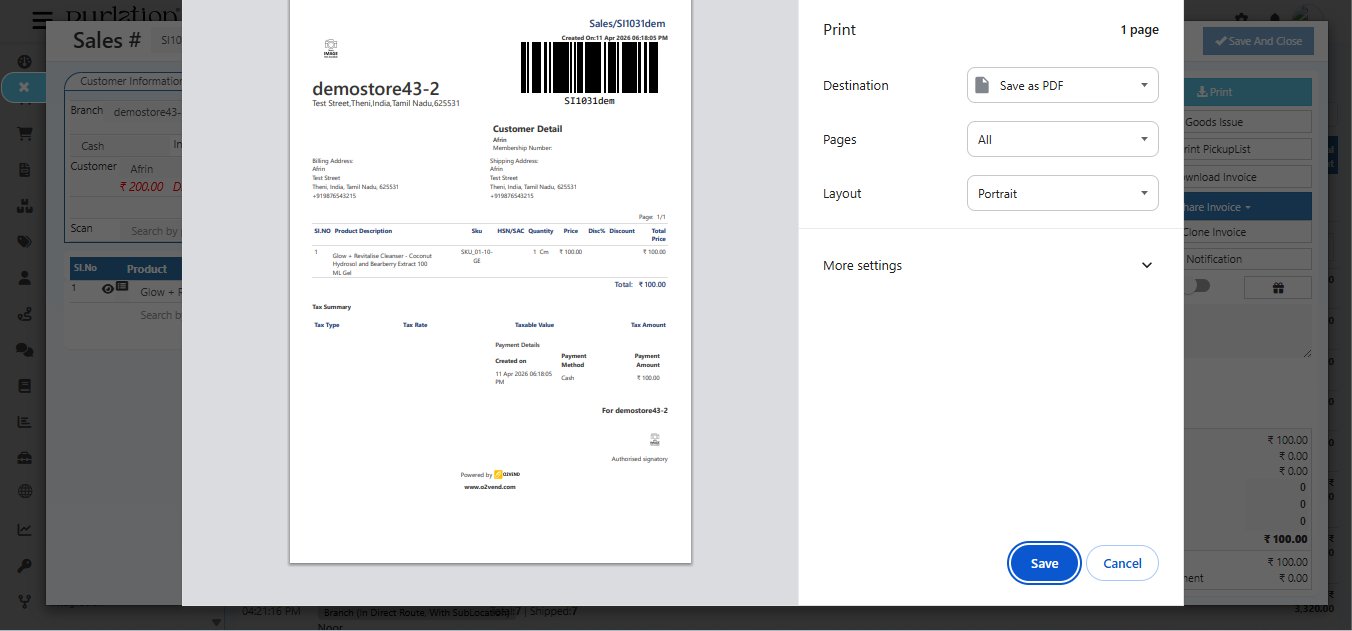The image size is (1352, 631).
Task: Expand the Pages dropdown showing All
Action: (x=1062, y=139)
